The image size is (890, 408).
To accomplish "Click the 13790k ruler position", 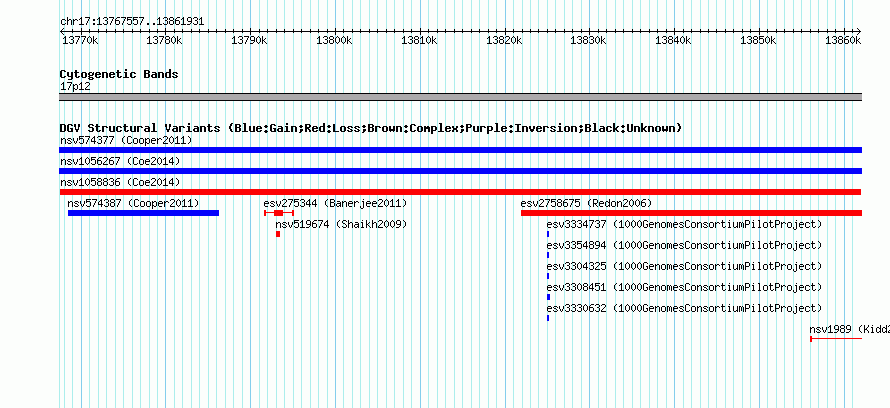I will [250, 40].
